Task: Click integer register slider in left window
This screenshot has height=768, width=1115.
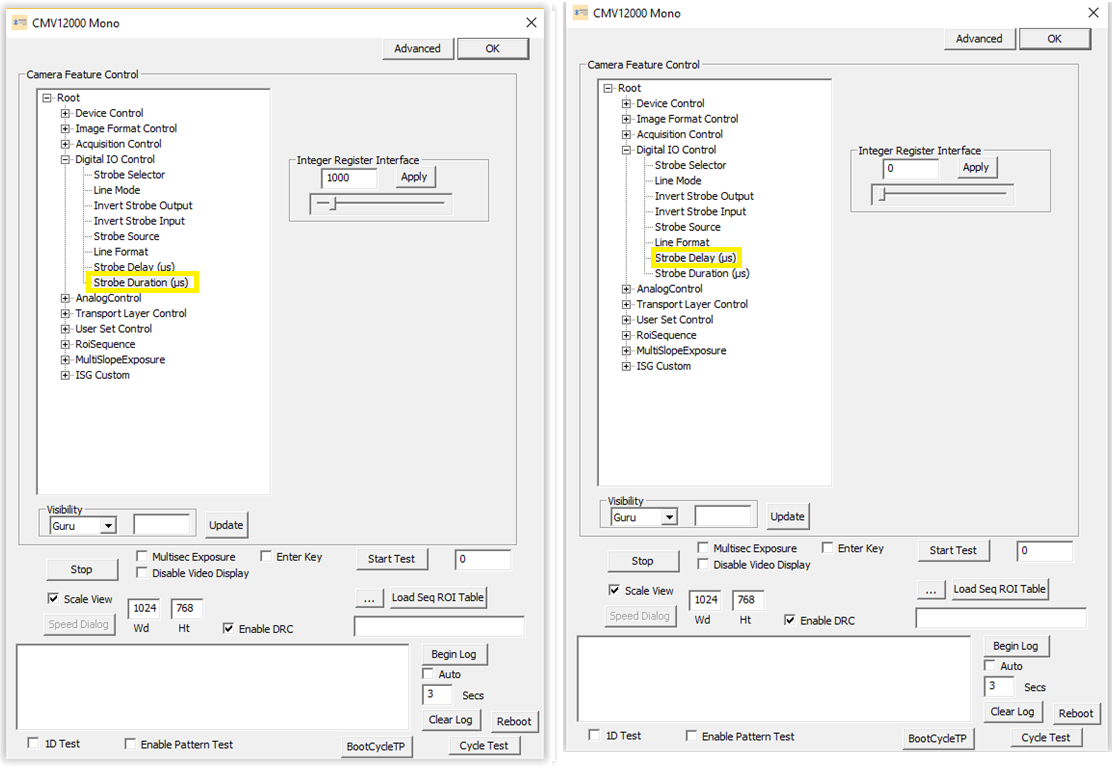Action: (x=380, y=204)
